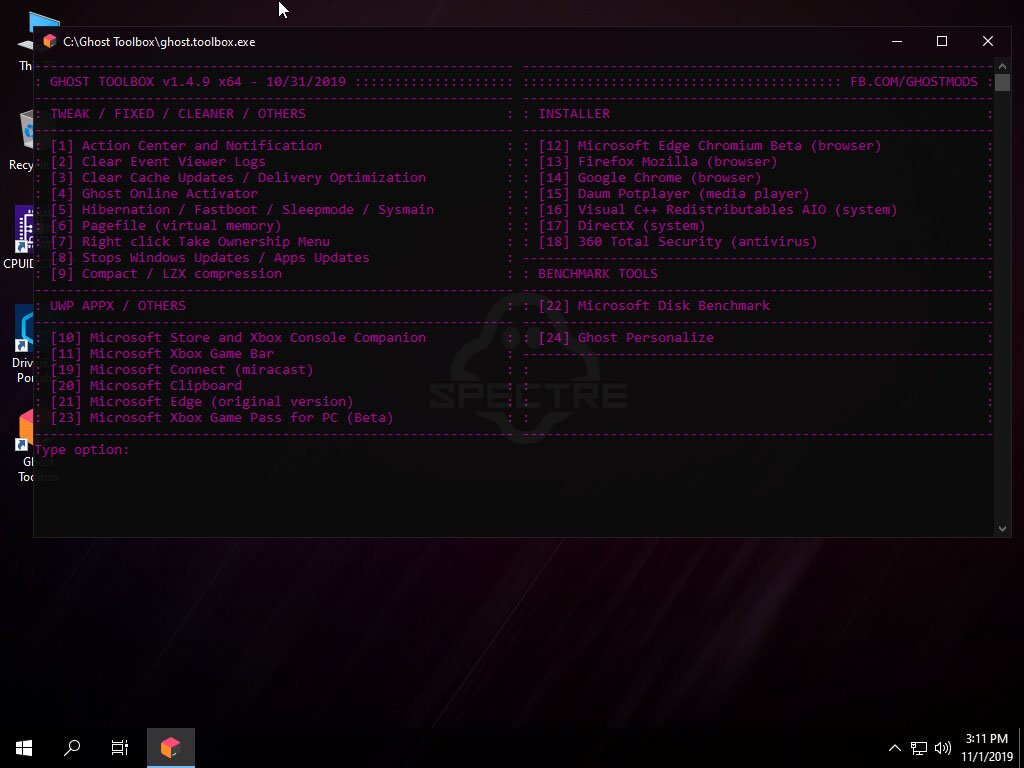The width and height of the screenshot is (1024, 768).
Task: Select '[6] Pagefile (virtual memory)' line
Action: pyautogui.click(x=166, y=225)
